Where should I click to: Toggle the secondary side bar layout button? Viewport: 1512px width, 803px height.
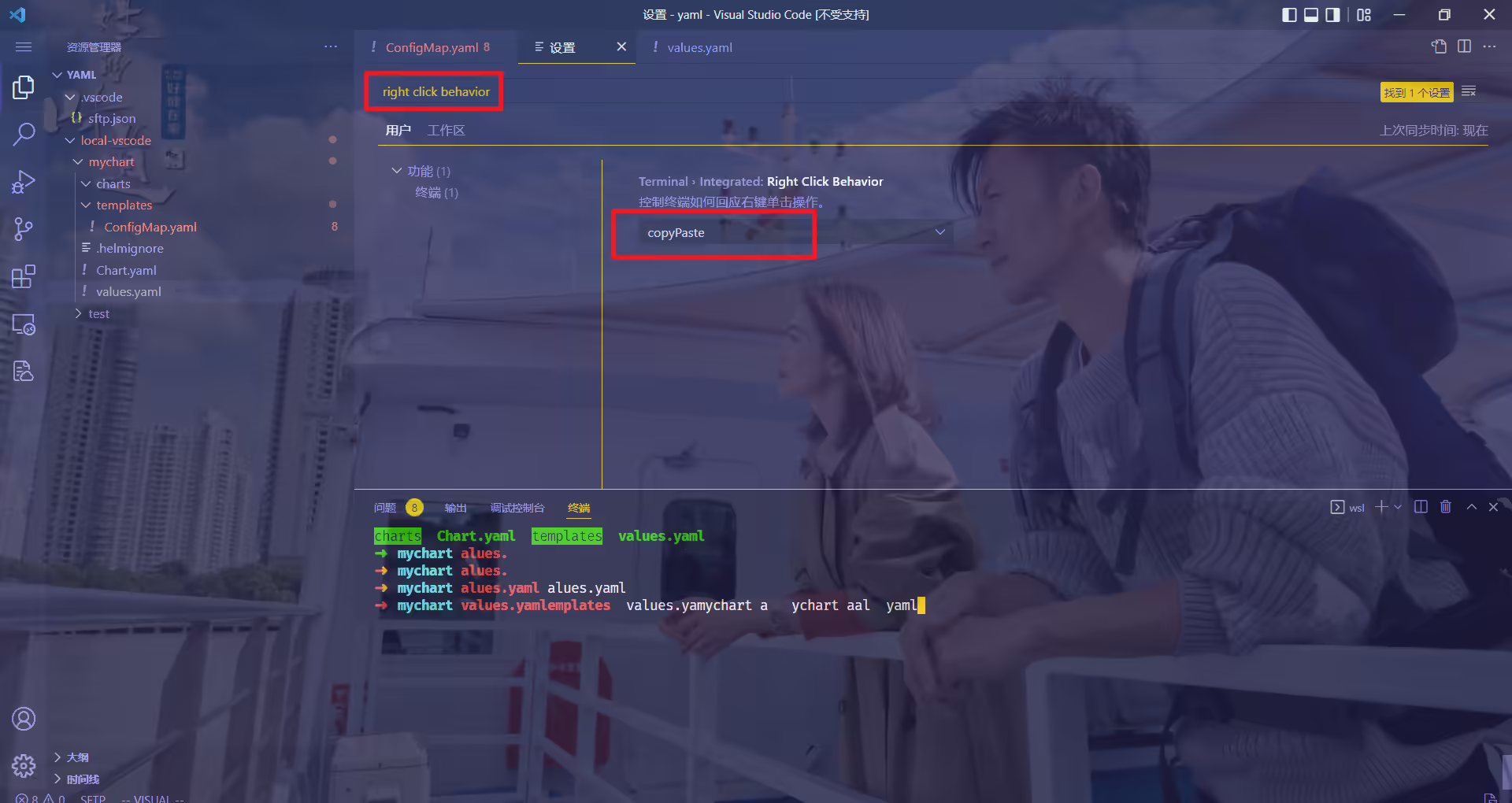[1332, 15]
